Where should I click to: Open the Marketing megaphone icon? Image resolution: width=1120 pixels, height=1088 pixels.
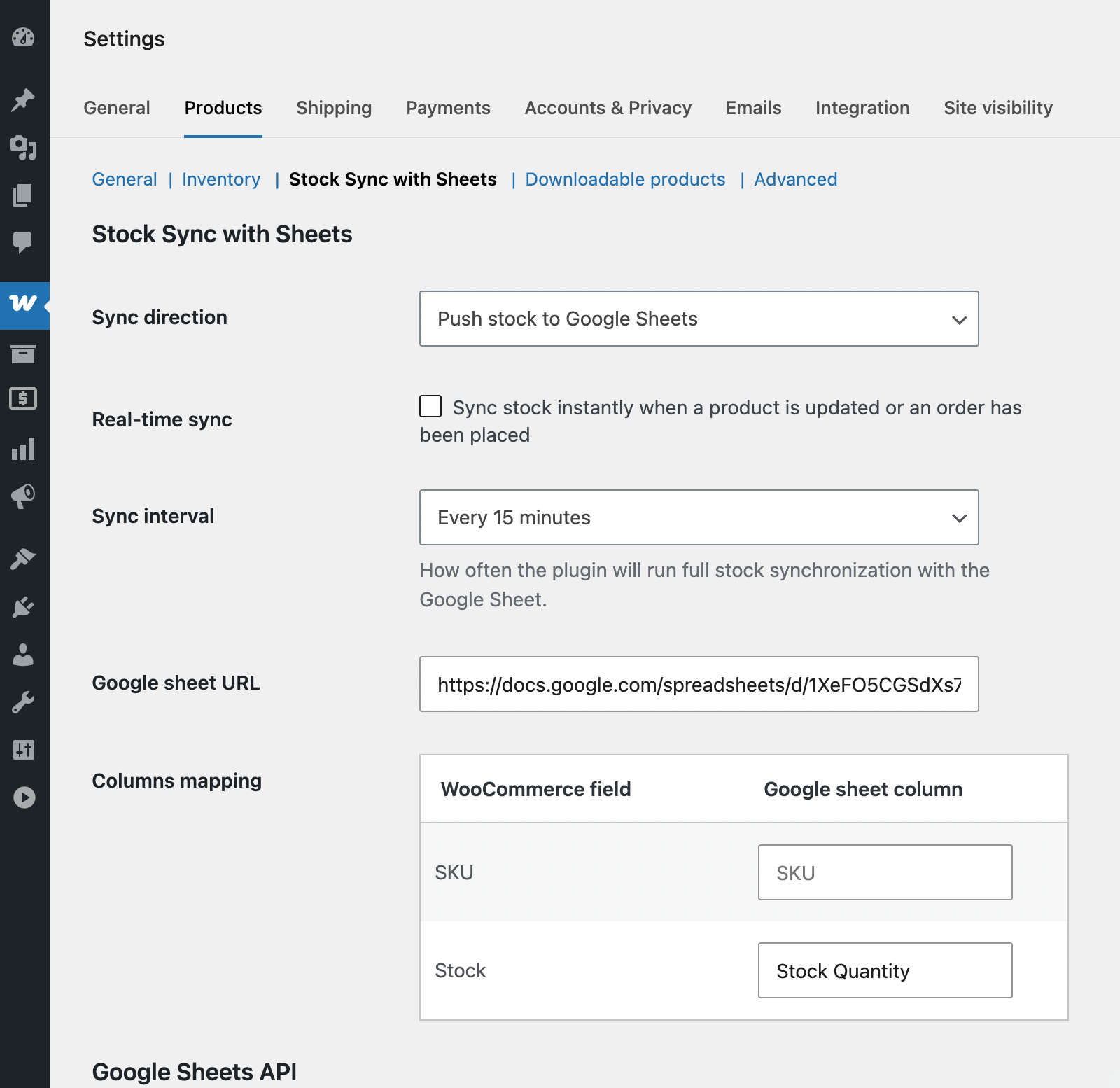point(23,496)
